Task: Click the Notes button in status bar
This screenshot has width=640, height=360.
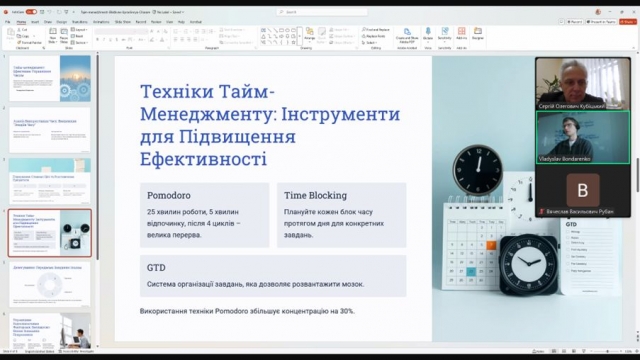Action: [539, 351]
